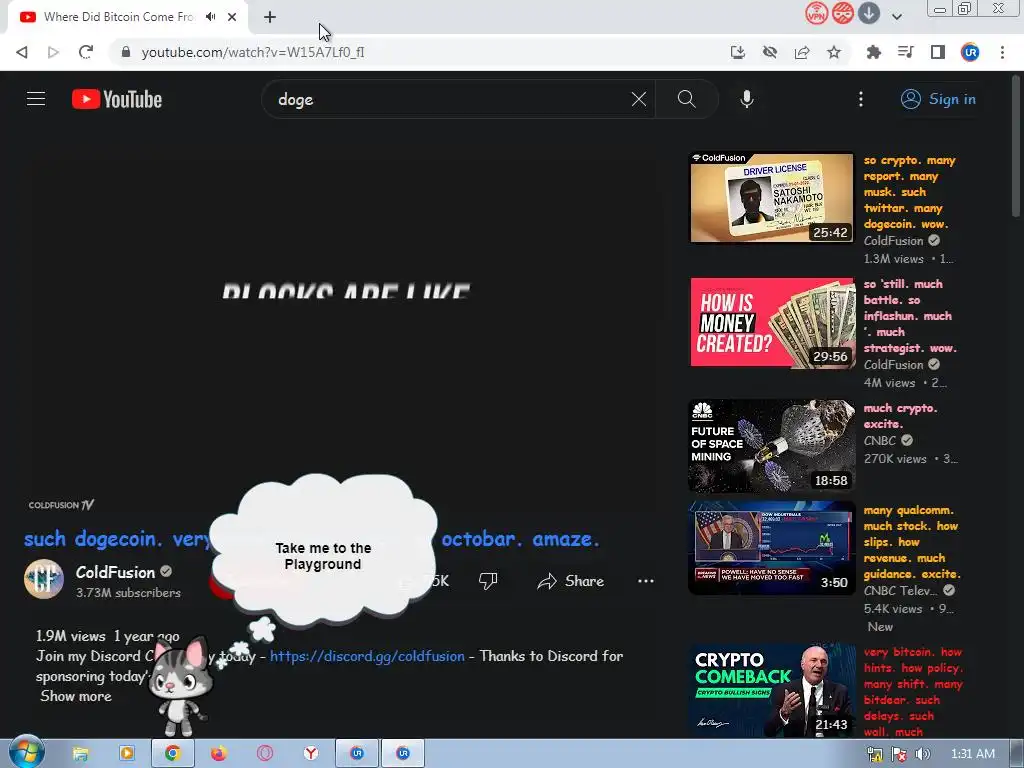Viewport: 1024px width, 768px height.
Task: Open Opera from the taskbar
Action: (264, 754)
